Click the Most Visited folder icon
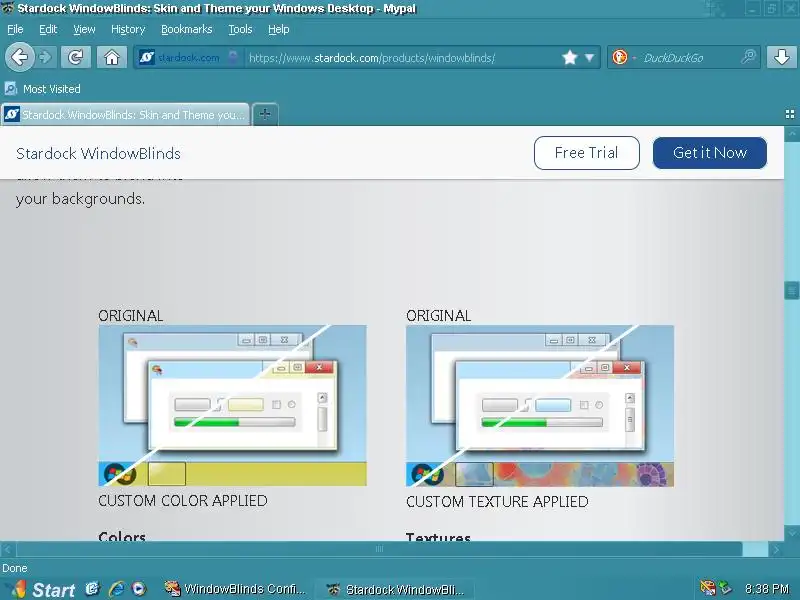 click(x=11, y=89)
